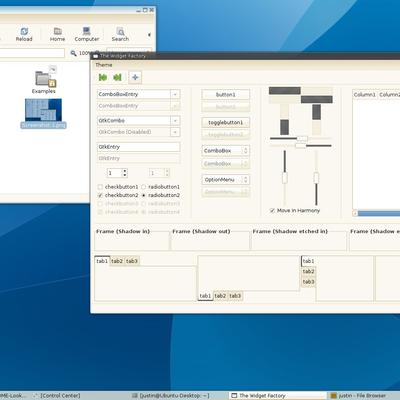
Task: Select tab2 in bottom-tab notebook
Action: coord(220,296)
